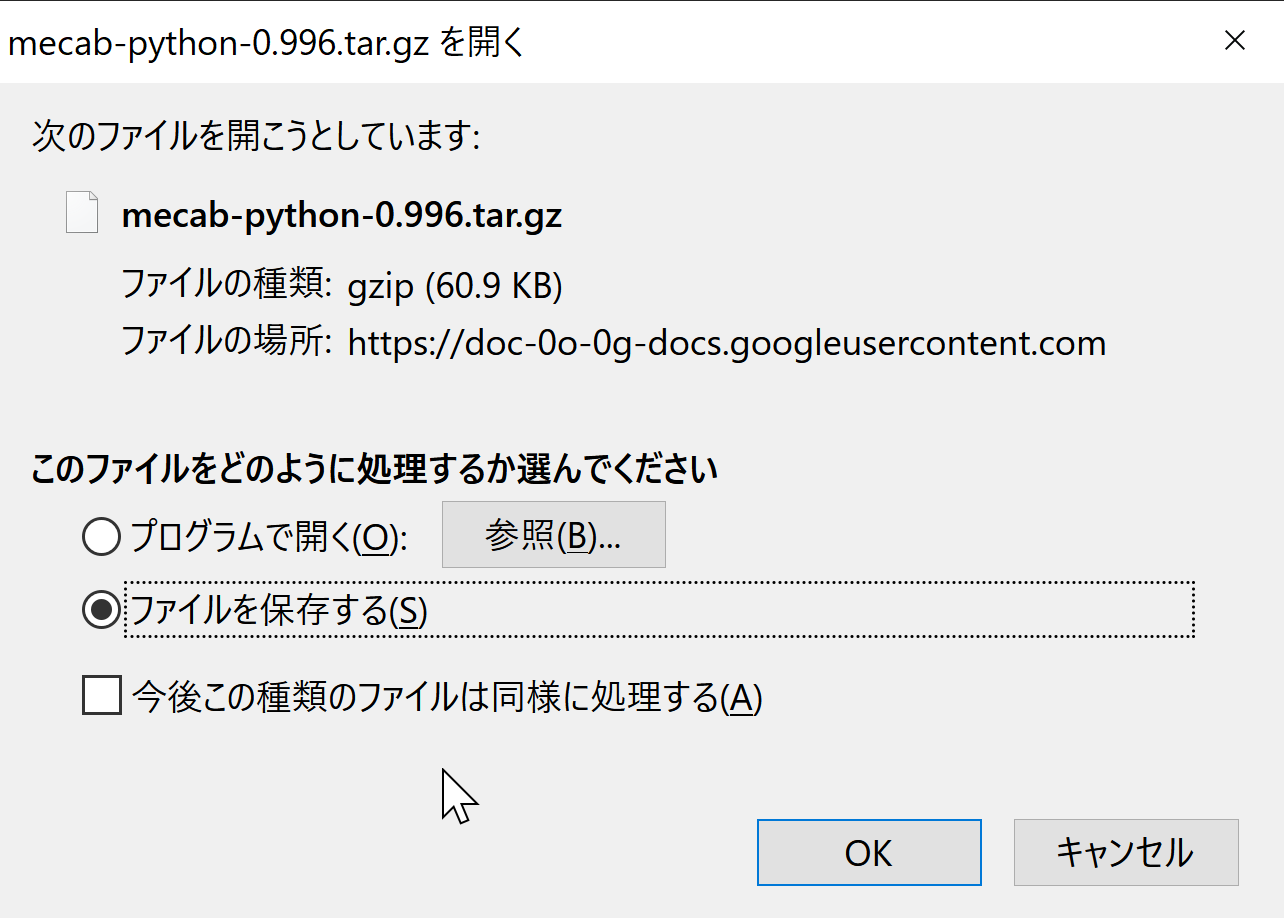Enable the 今後この種類のファイルは同様に処理する checkbox

point(102,696)
